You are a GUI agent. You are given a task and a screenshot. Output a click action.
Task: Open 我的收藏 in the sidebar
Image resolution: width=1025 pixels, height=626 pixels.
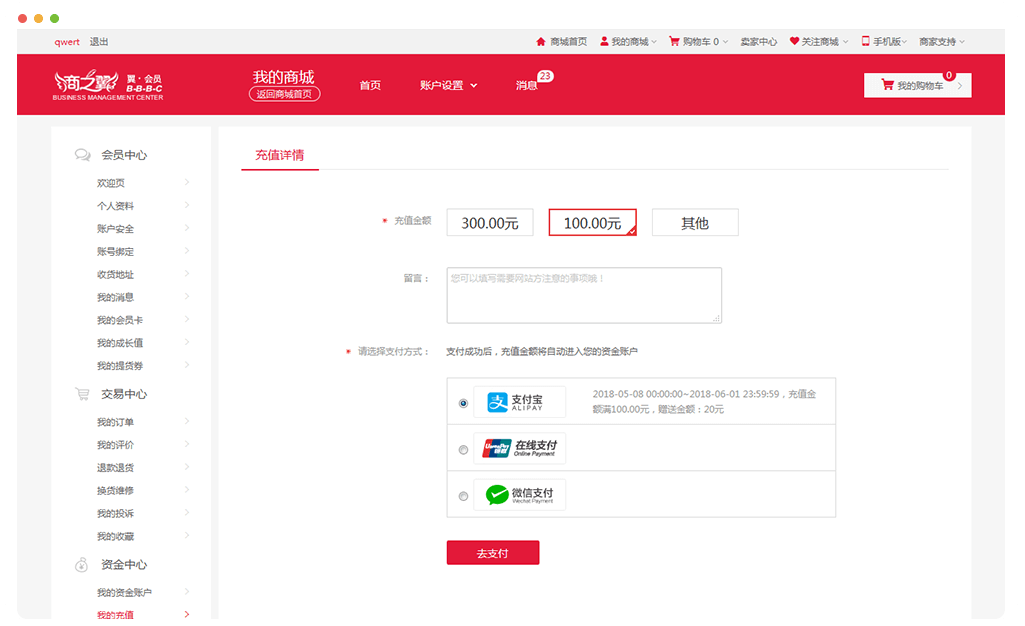coord(116,536)
